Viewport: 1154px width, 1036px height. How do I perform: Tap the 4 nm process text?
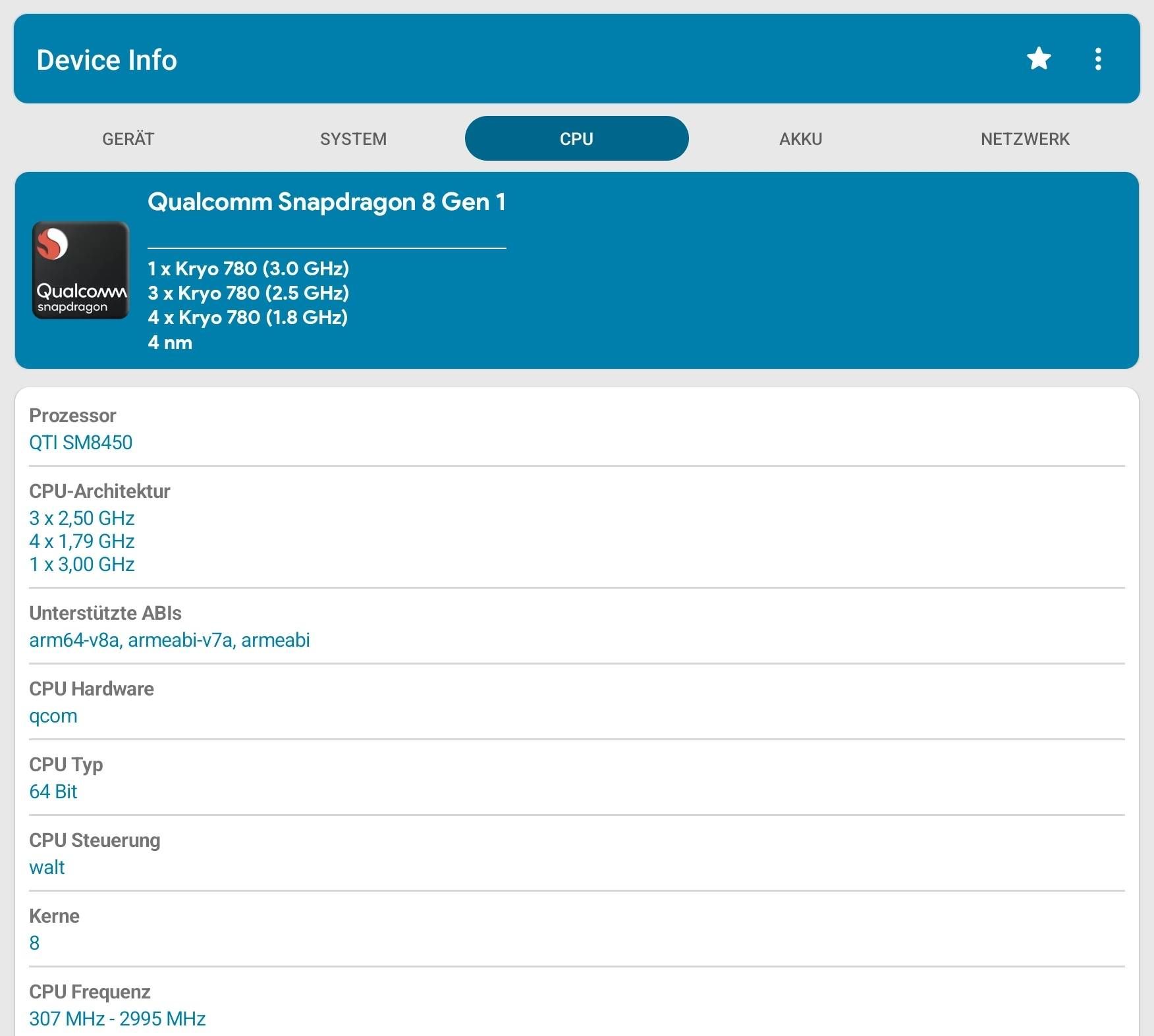170,342
